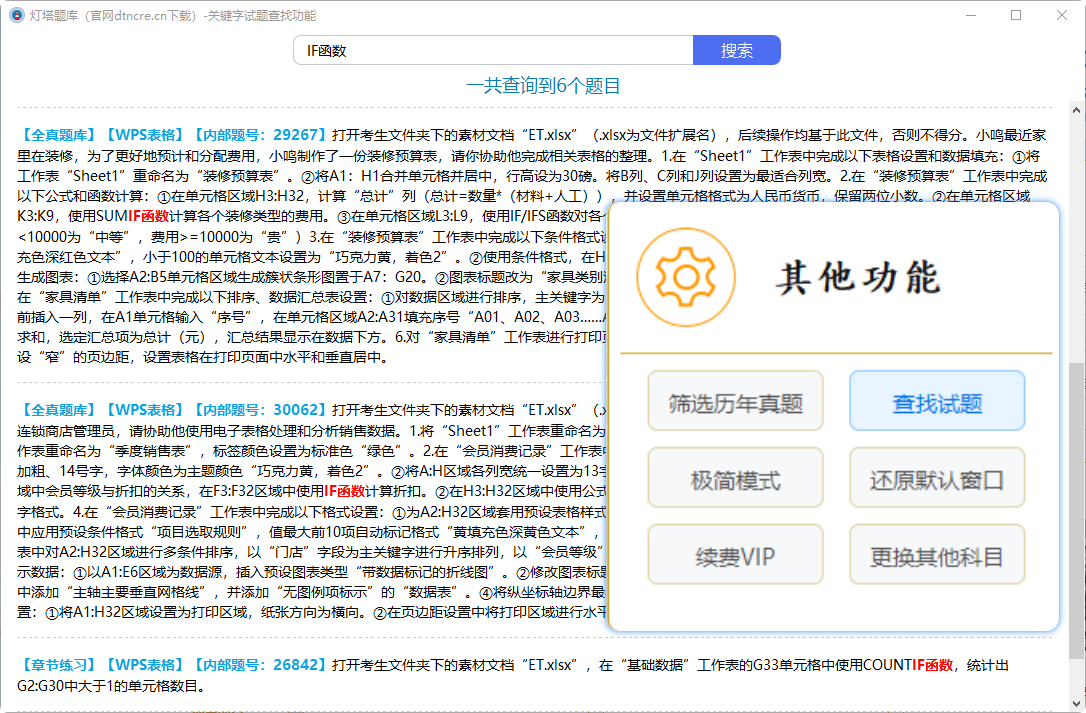Image resolution: width=1086 pixels, height=713 pixels.
Task: Click the vertical scrollbar thumb
Action: tap(1076, 510)
